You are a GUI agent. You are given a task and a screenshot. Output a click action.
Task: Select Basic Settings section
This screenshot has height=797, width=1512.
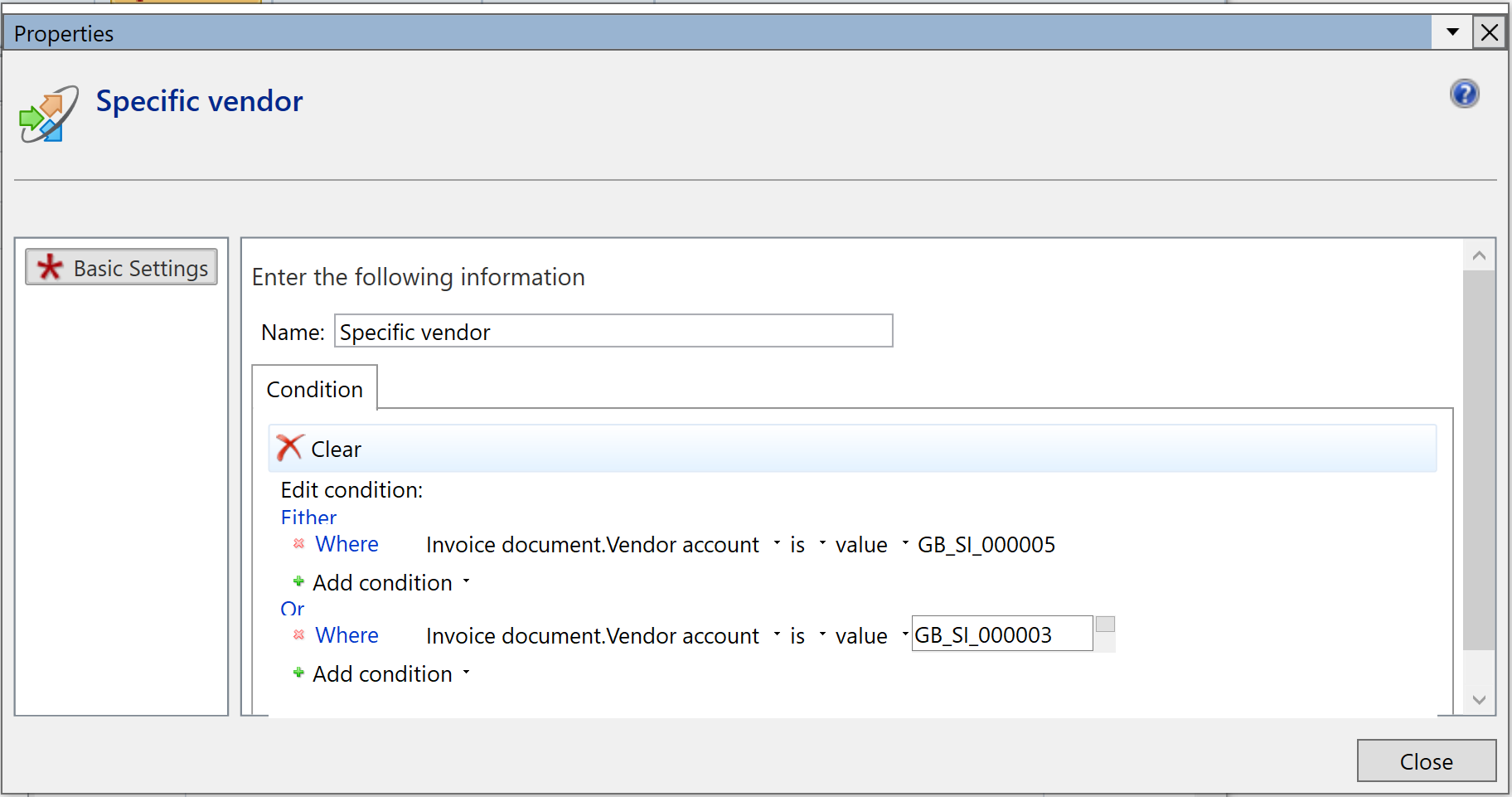[x=121, y=267]
